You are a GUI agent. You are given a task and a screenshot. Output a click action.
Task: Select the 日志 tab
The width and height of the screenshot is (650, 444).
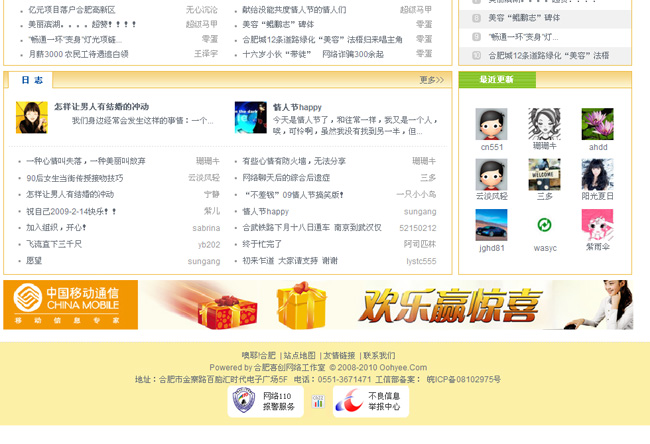pos(32,80)
